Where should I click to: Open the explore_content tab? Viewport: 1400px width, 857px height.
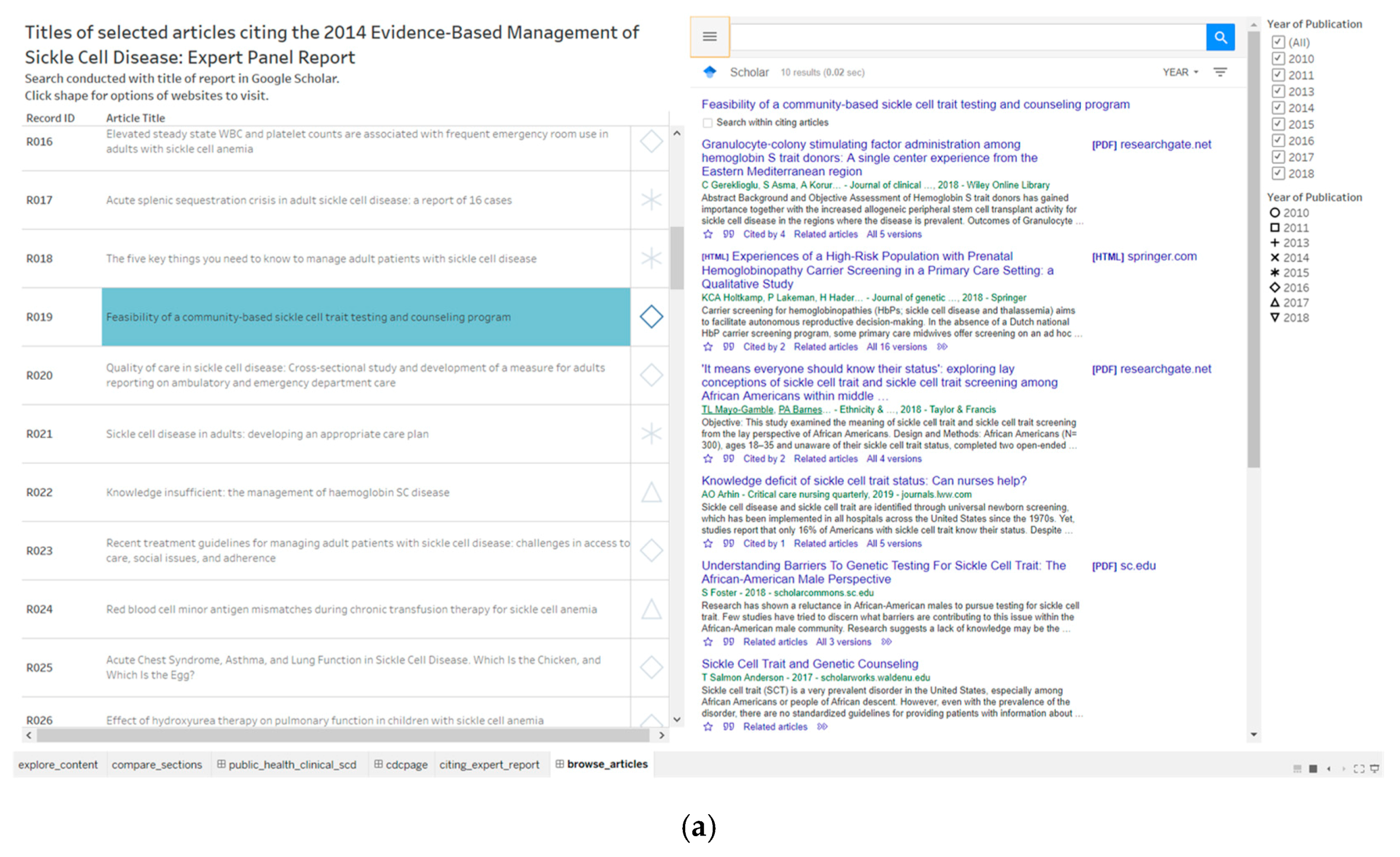point(58,765)
